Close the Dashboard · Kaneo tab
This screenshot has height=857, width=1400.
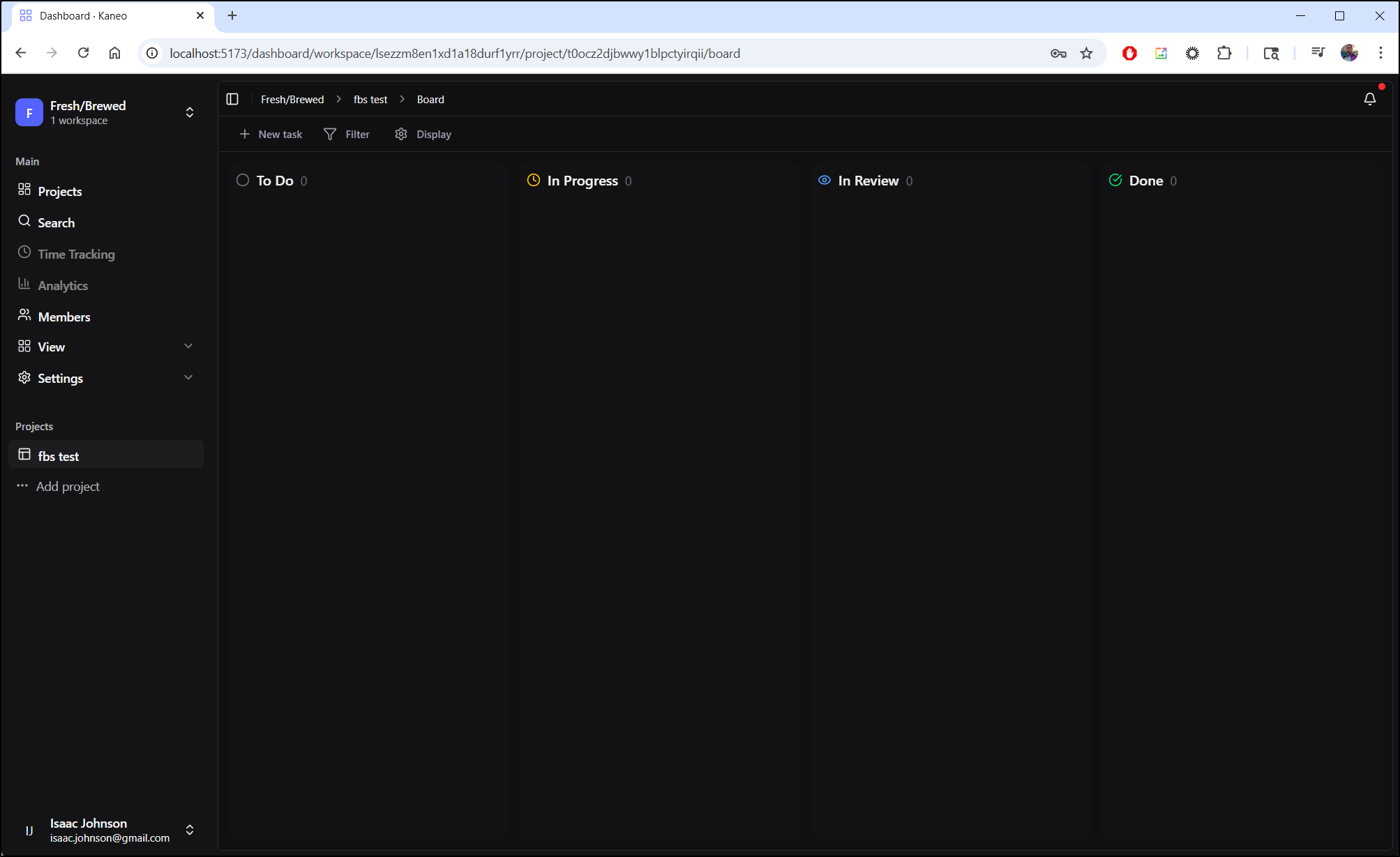[x=200, y=15]
